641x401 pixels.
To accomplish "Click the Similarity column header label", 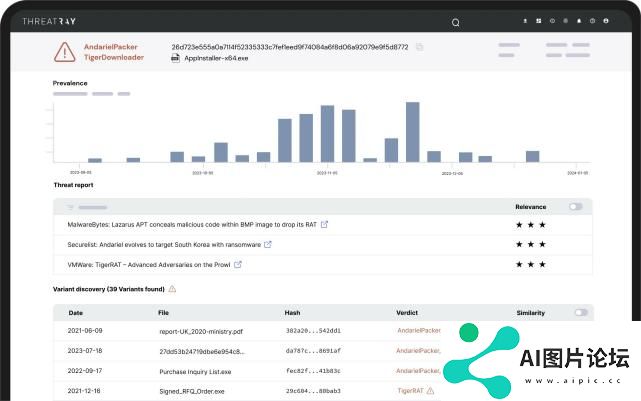I will click(x=531, y=313).
